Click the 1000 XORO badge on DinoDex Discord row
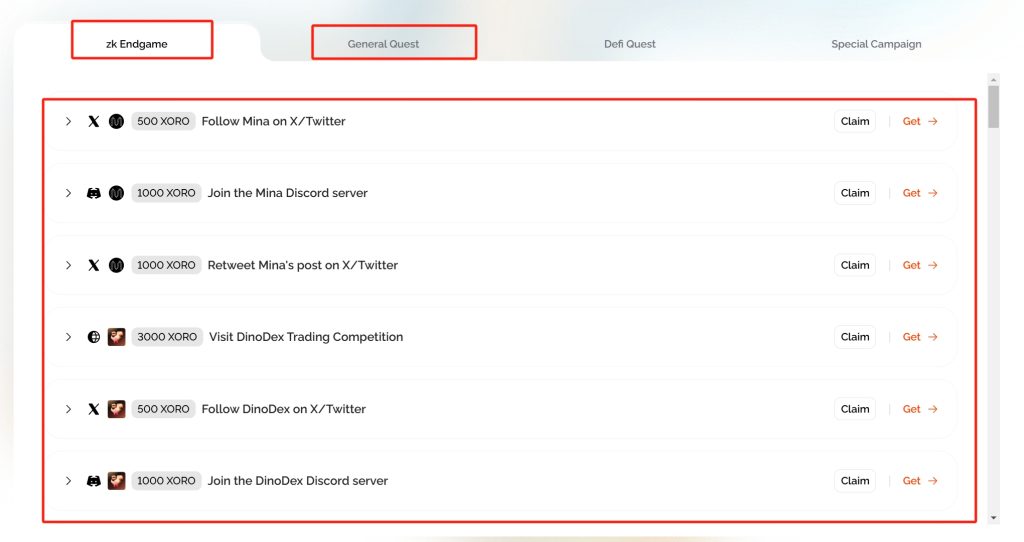The image size is (1024, 542). 167,481
